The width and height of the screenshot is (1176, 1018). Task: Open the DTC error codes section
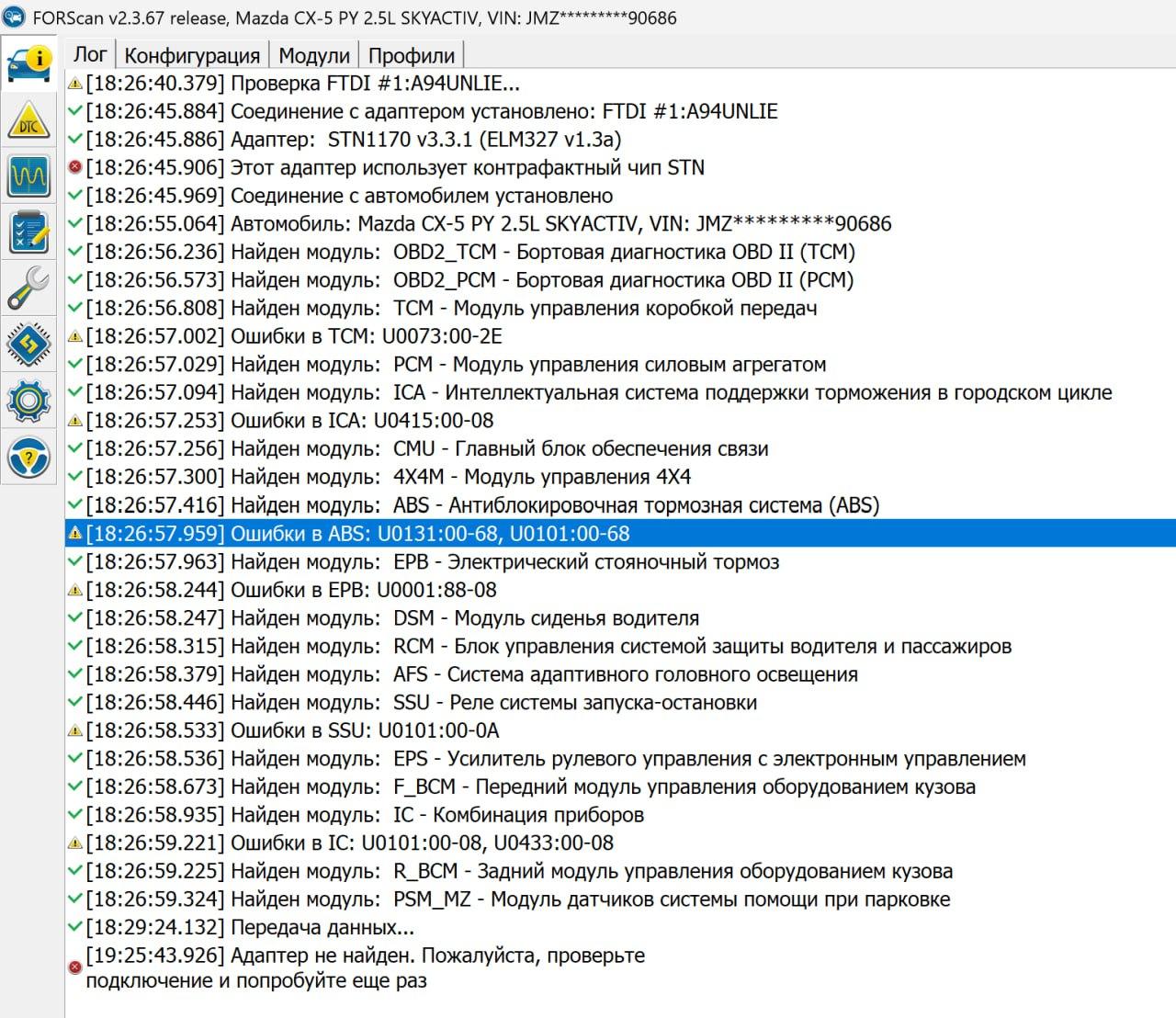(x=28, y=121)
